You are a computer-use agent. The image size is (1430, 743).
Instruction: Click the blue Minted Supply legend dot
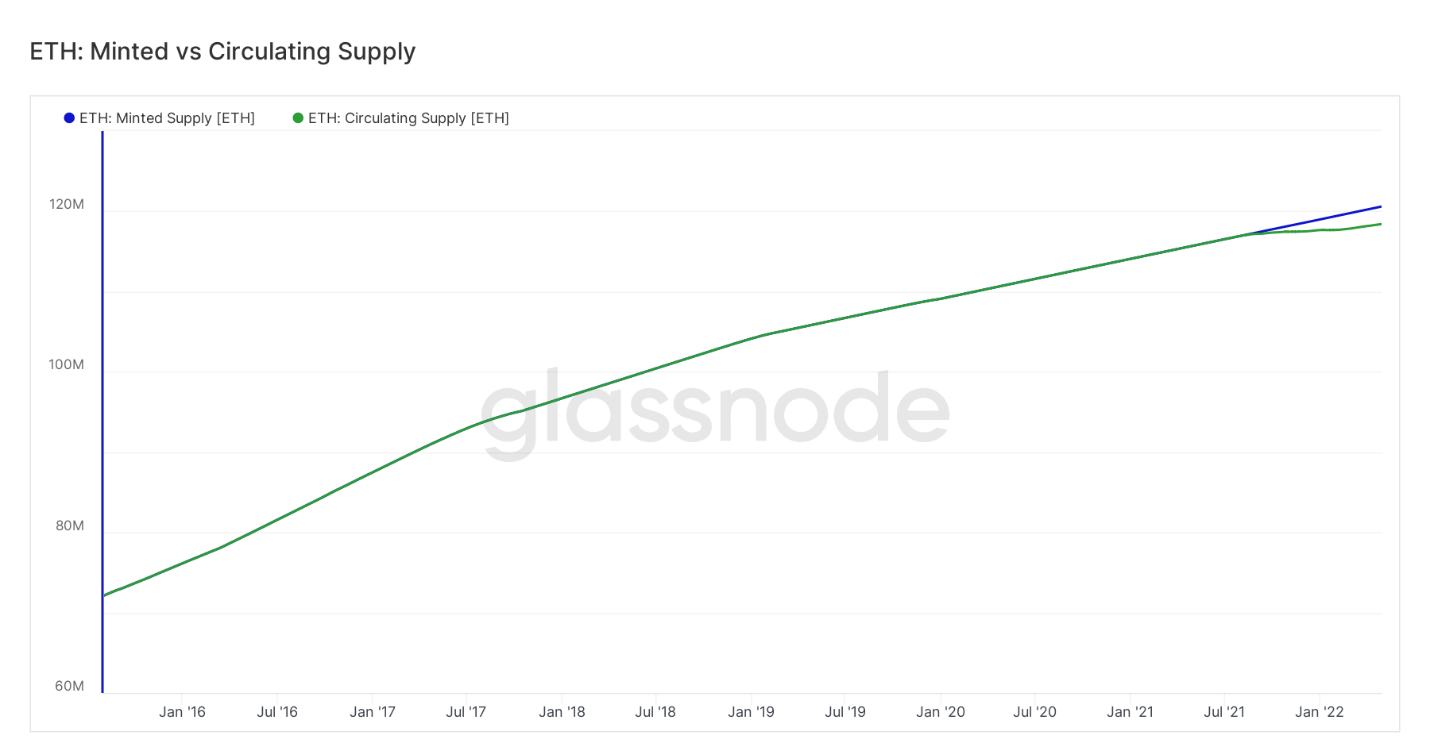tap(69, 118)
